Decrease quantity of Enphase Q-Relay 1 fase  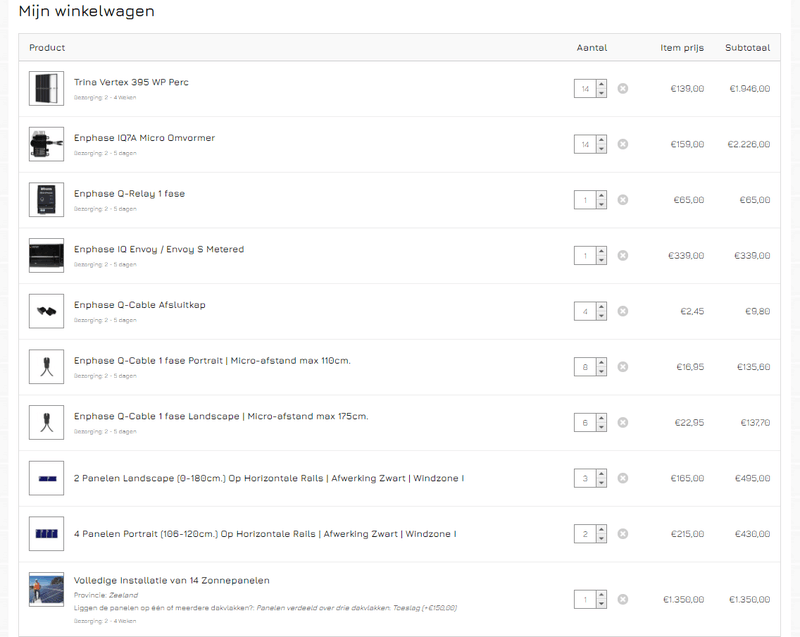pos(602,204)
